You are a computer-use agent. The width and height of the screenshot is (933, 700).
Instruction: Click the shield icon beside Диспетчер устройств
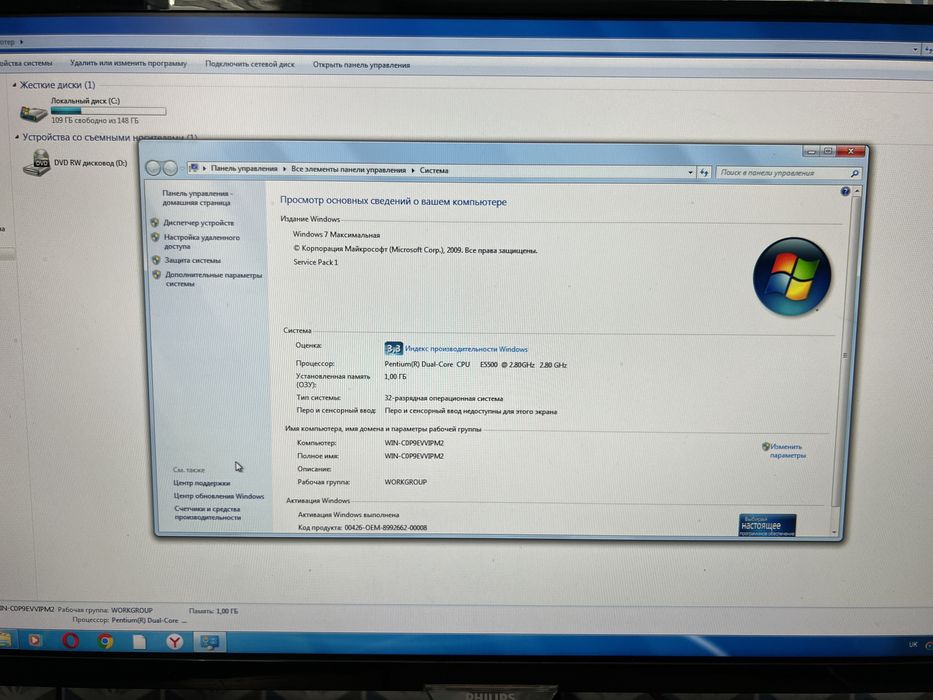(155, 222)
